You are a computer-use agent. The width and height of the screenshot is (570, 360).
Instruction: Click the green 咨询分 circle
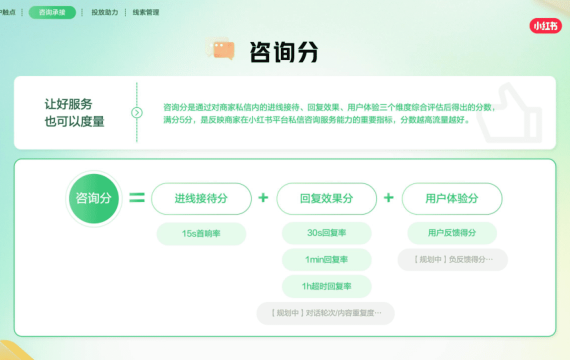coord(94,198)
